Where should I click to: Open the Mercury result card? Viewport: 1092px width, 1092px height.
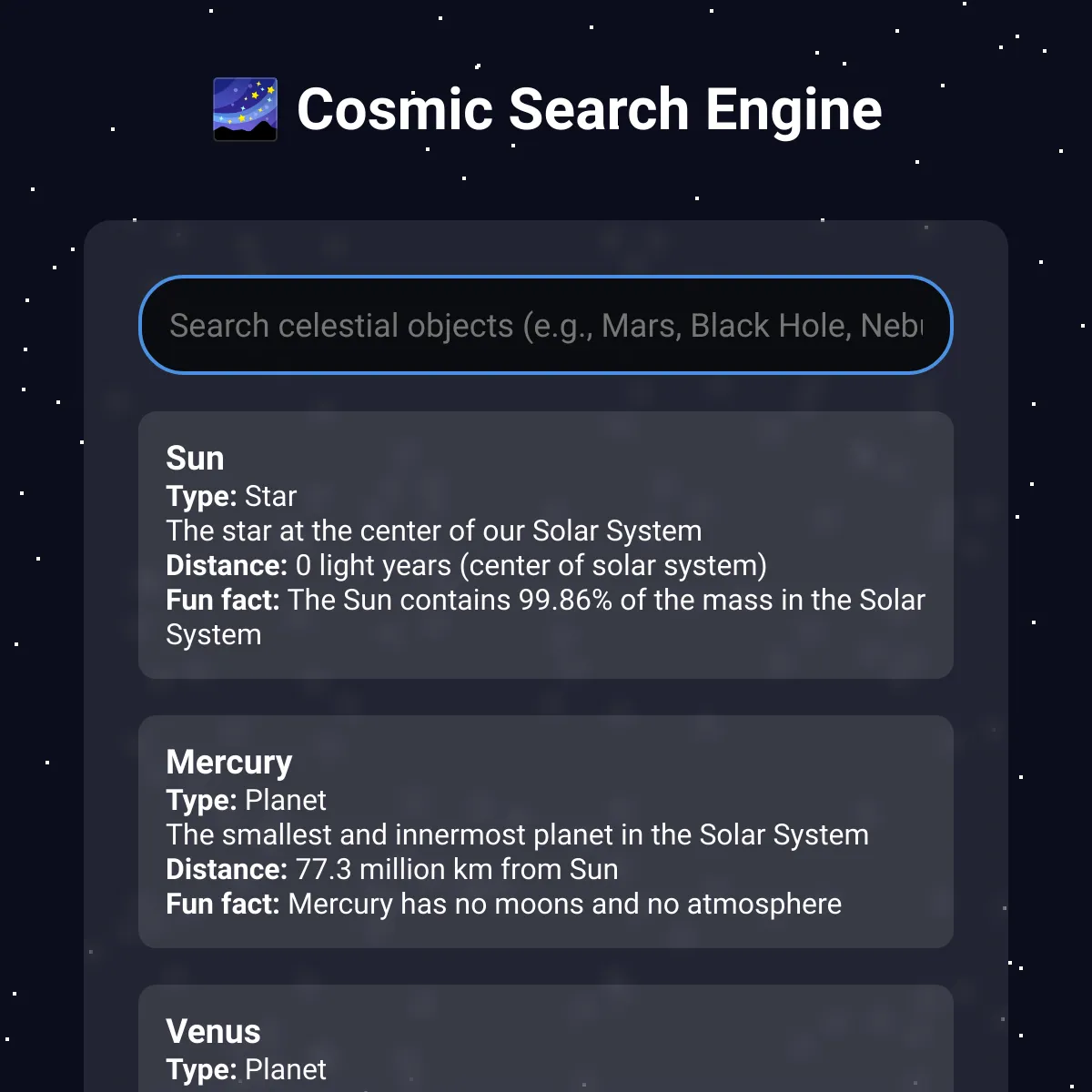point(546,832)
